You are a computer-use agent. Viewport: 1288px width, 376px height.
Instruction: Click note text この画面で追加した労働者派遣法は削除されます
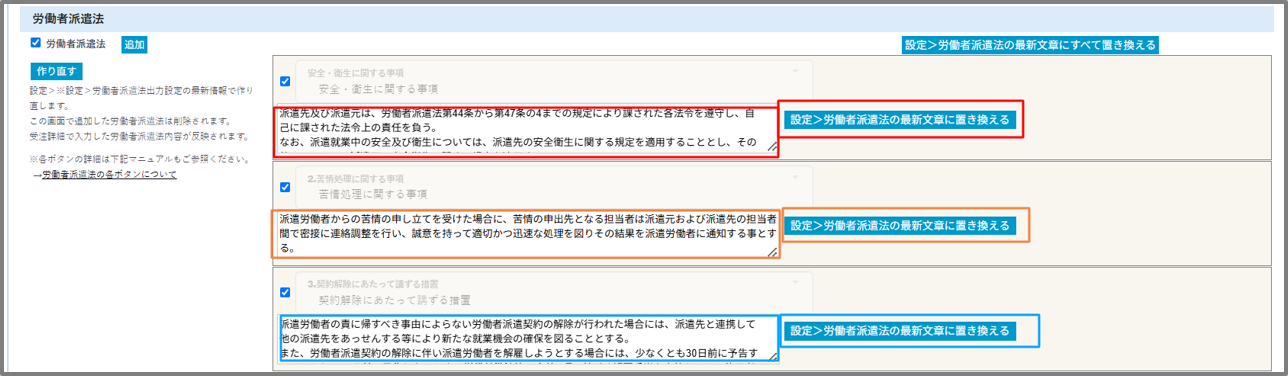130,120
